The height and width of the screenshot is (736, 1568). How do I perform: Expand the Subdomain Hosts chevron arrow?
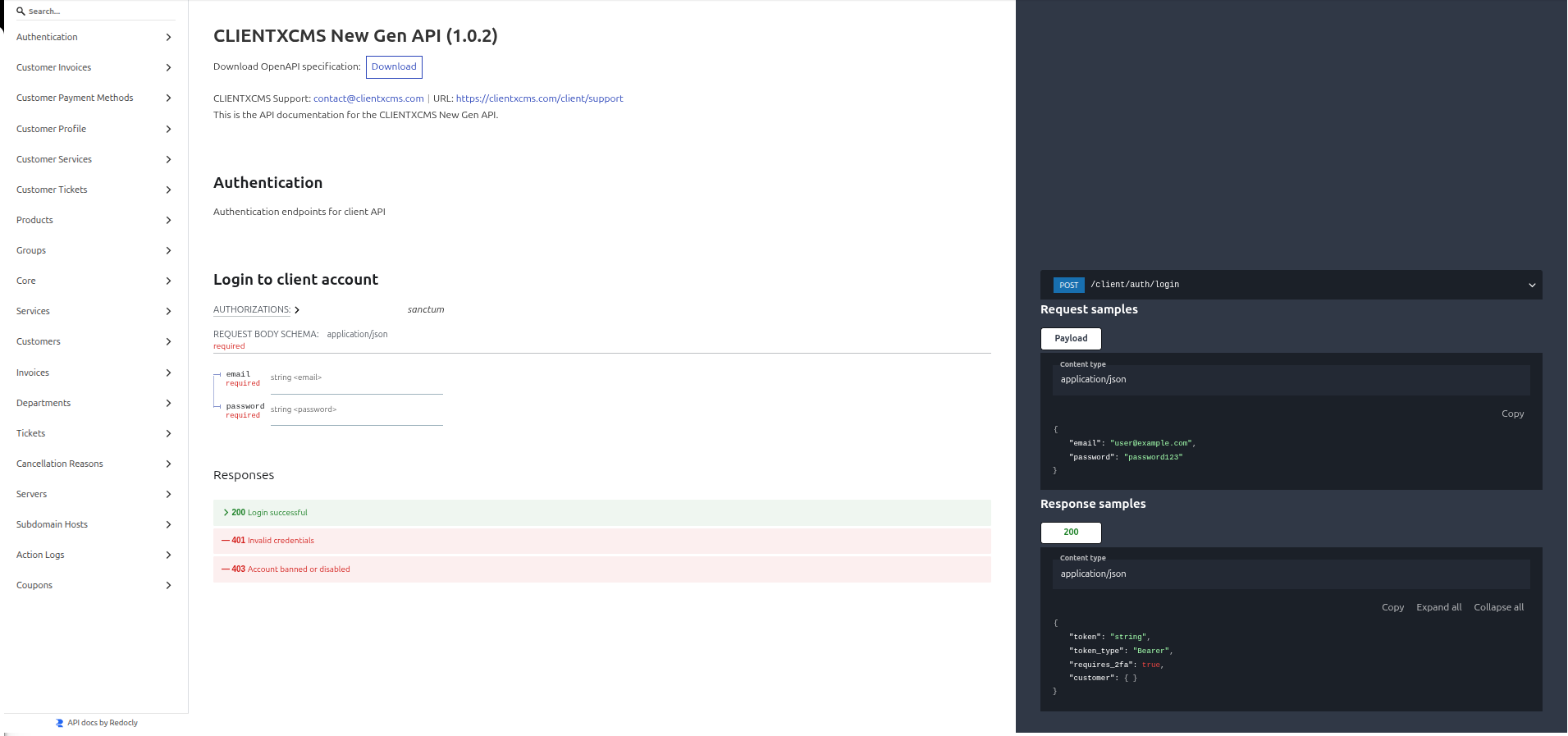pyautogui.click(x=168, y=524)
